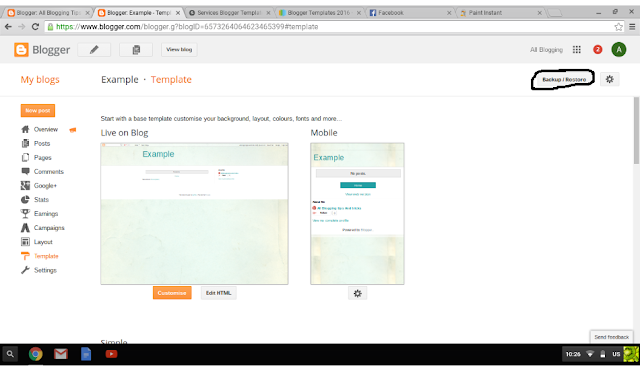Click the Template paint roller icon
The image size is (640, 371).
(25, 256)
